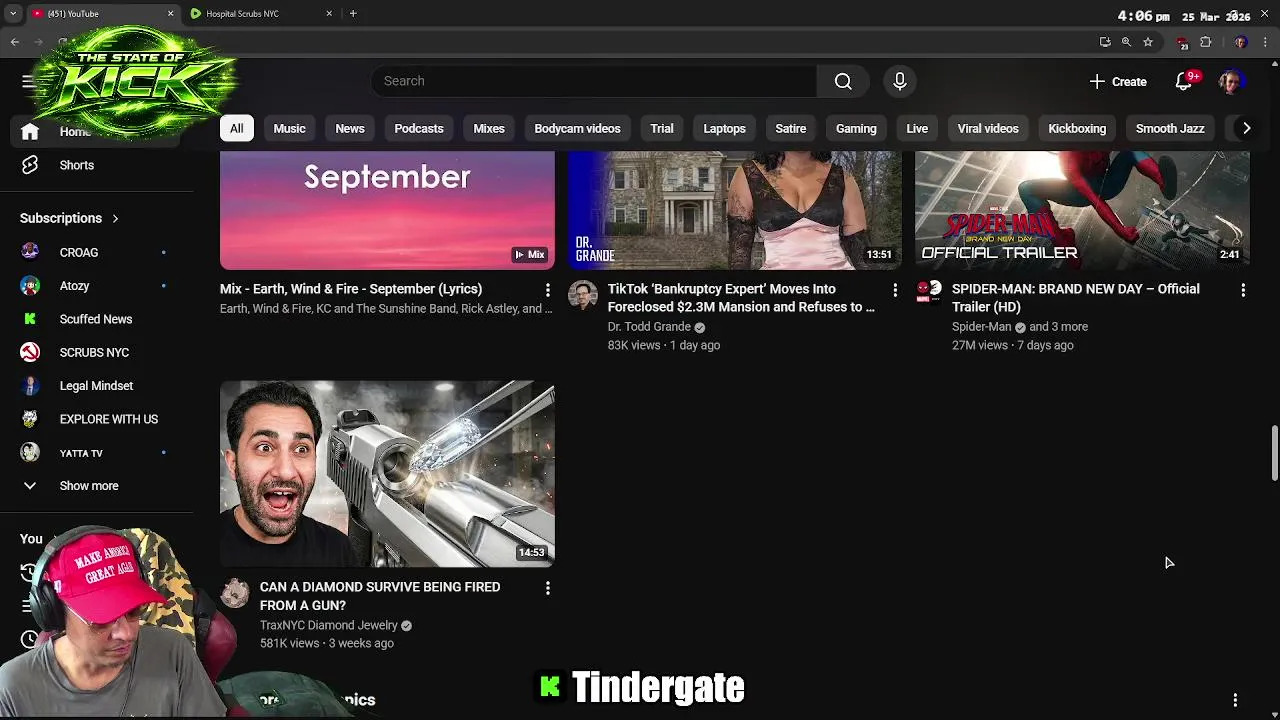The height and width of the screenshot is (720, 1280).
Task: Open a new browser tab
Action: tap(353, 14)
